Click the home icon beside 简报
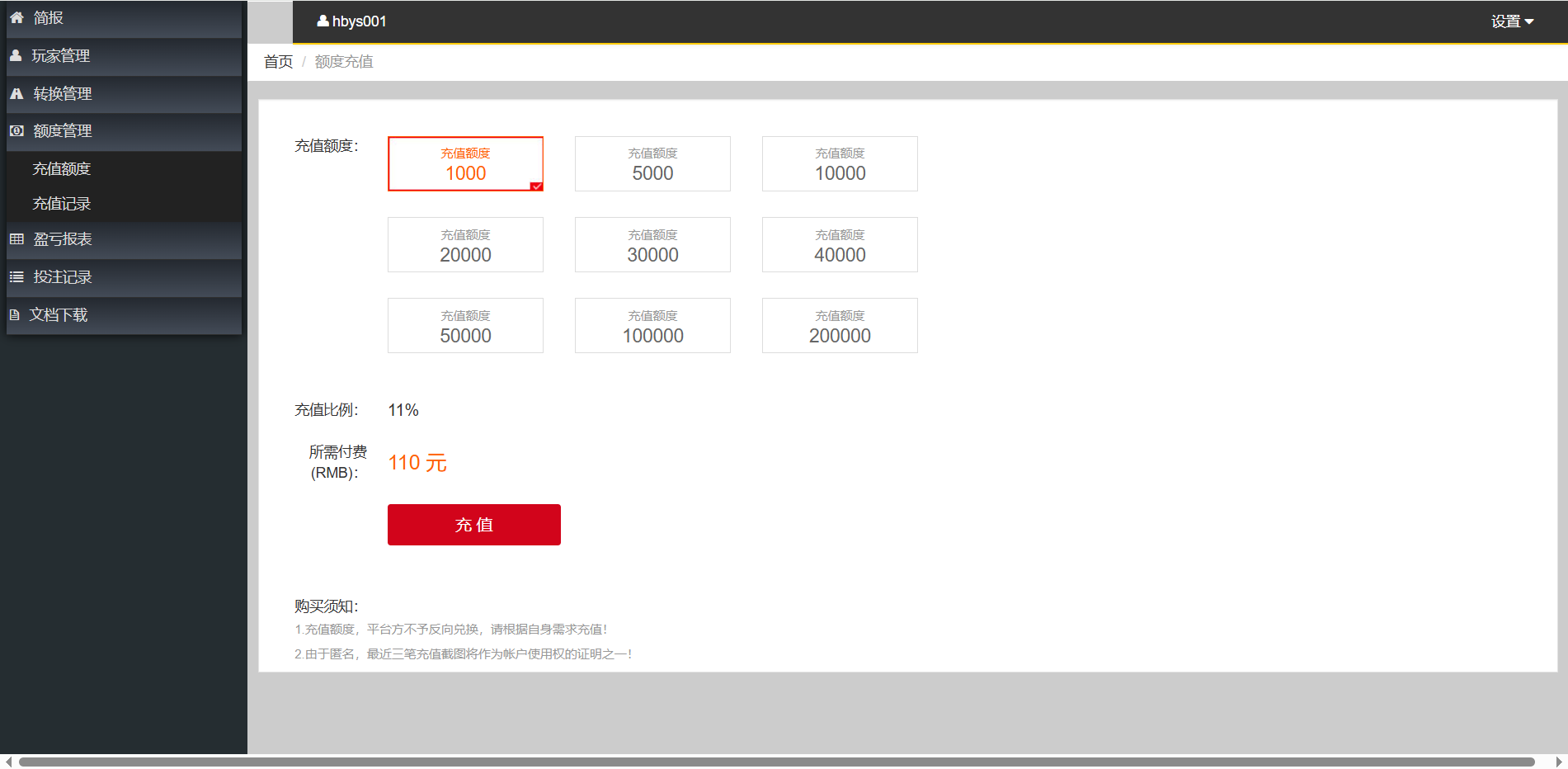1568x769 pixels. (x=16, y=17)
